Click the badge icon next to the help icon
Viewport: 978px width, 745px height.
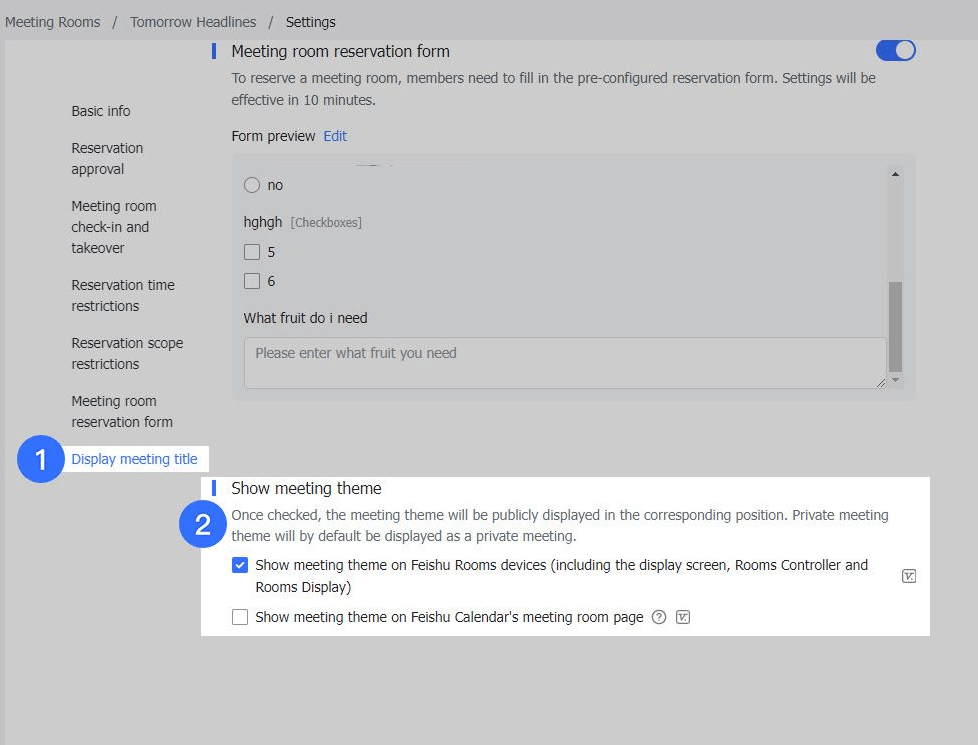683,617
